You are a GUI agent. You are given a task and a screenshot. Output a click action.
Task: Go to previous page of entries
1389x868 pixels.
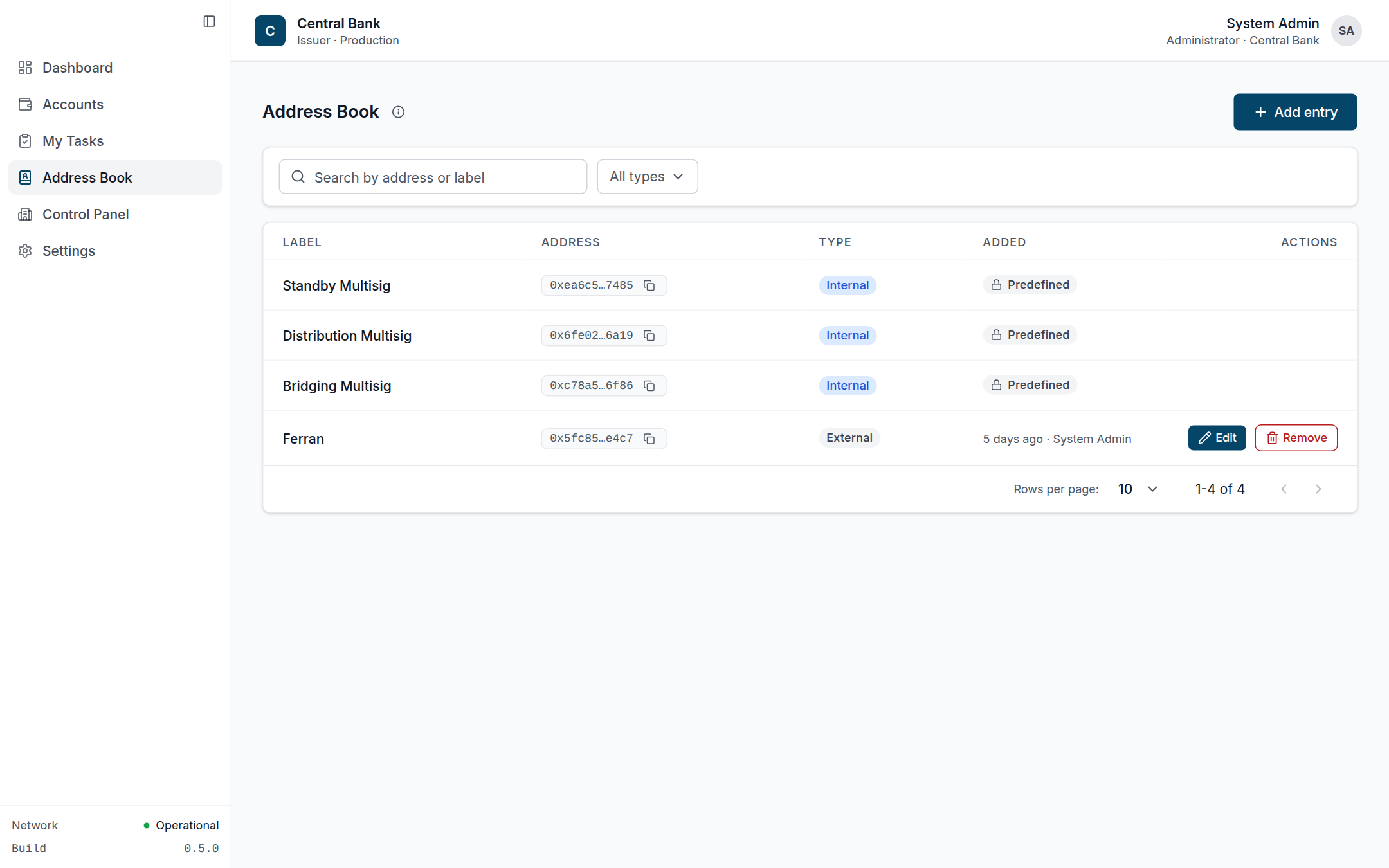(1284, 489)
